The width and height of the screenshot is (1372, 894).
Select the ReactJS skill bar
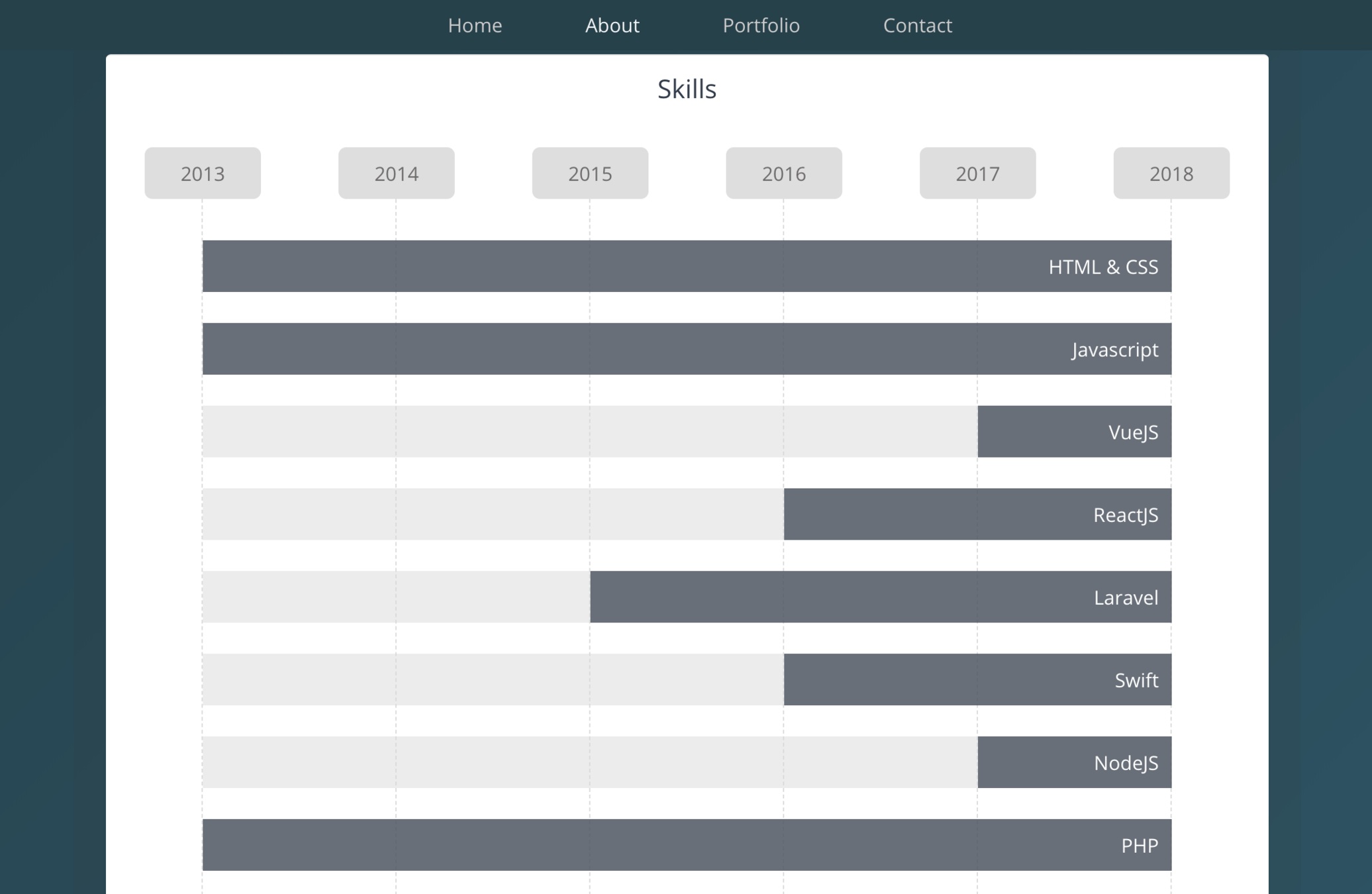pyautogui.click(x=977, y=515)
